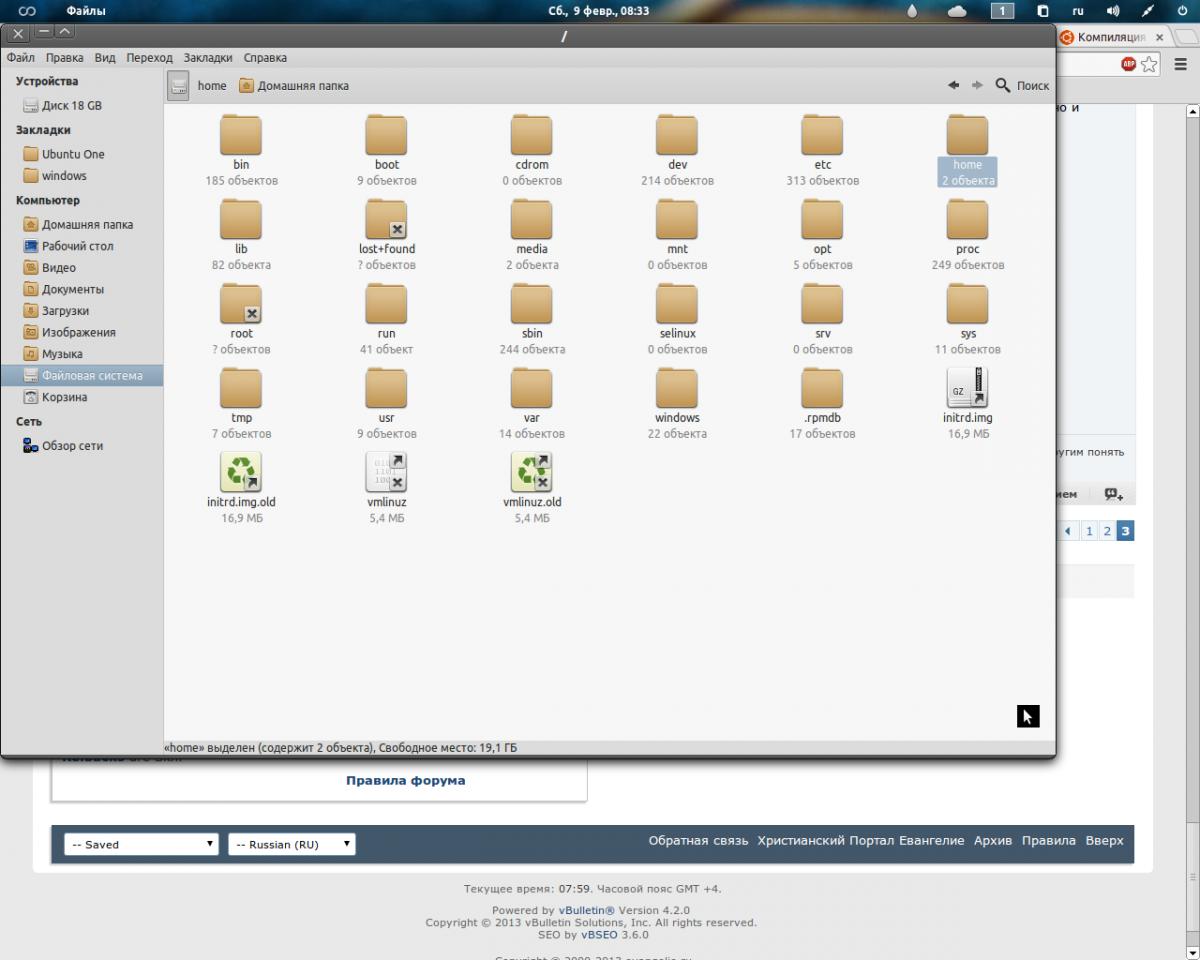Go back with the left arrow

point(954,86)
